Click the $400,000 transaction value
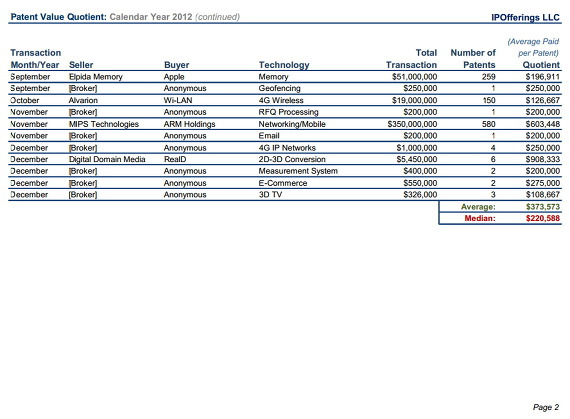570x419 pixels. (x=420, y=171)
